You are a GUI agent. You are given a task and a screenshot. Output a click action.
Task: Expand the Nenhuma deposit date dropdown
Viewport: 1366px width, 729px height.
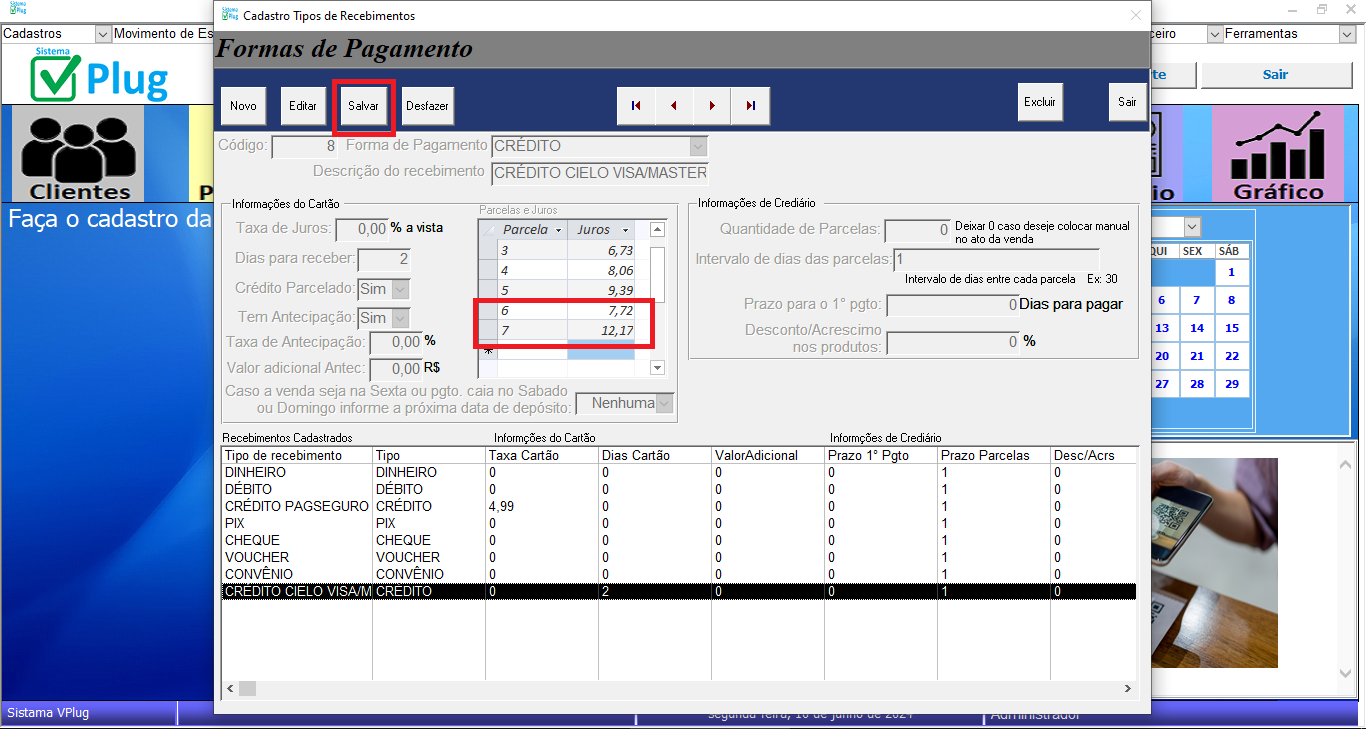pyautogui.click(x=664, y=403)
